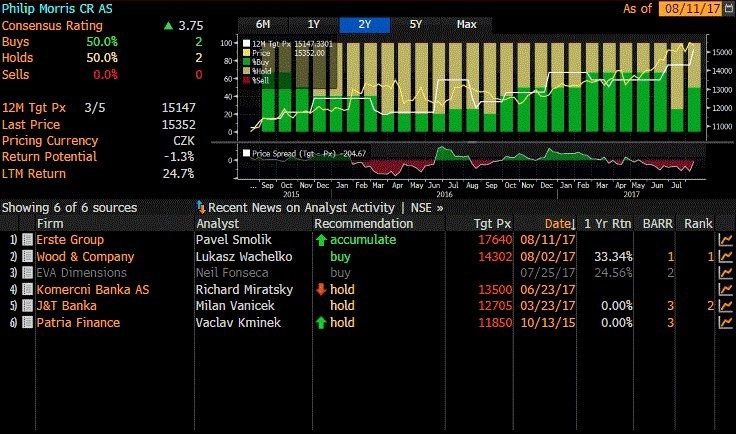Open the chart icon in Patria Finance row
Image resolution: width=736 pixels, height=434 pixels.
[x=725, y=322]
